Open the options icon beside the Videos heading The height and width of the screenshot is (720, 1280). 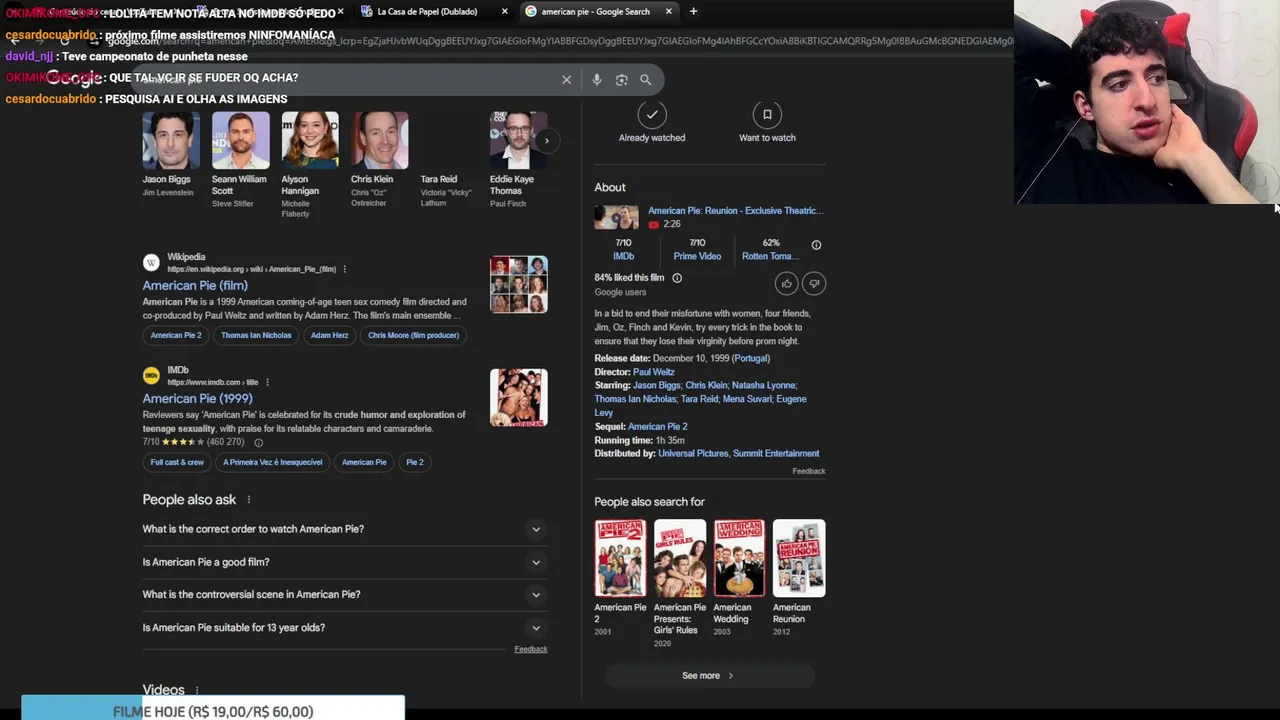point(197,690)
